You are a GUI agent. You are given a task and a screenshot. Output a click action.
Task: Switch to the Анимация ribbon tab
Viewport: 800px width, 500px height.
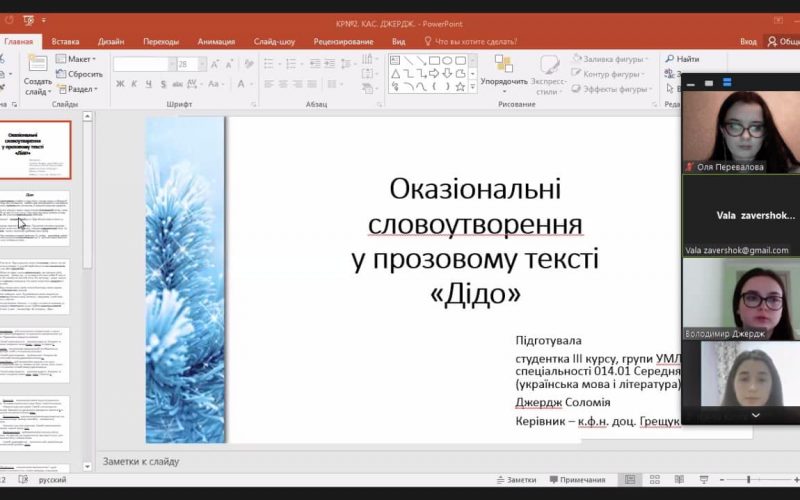tap(216, 41)
